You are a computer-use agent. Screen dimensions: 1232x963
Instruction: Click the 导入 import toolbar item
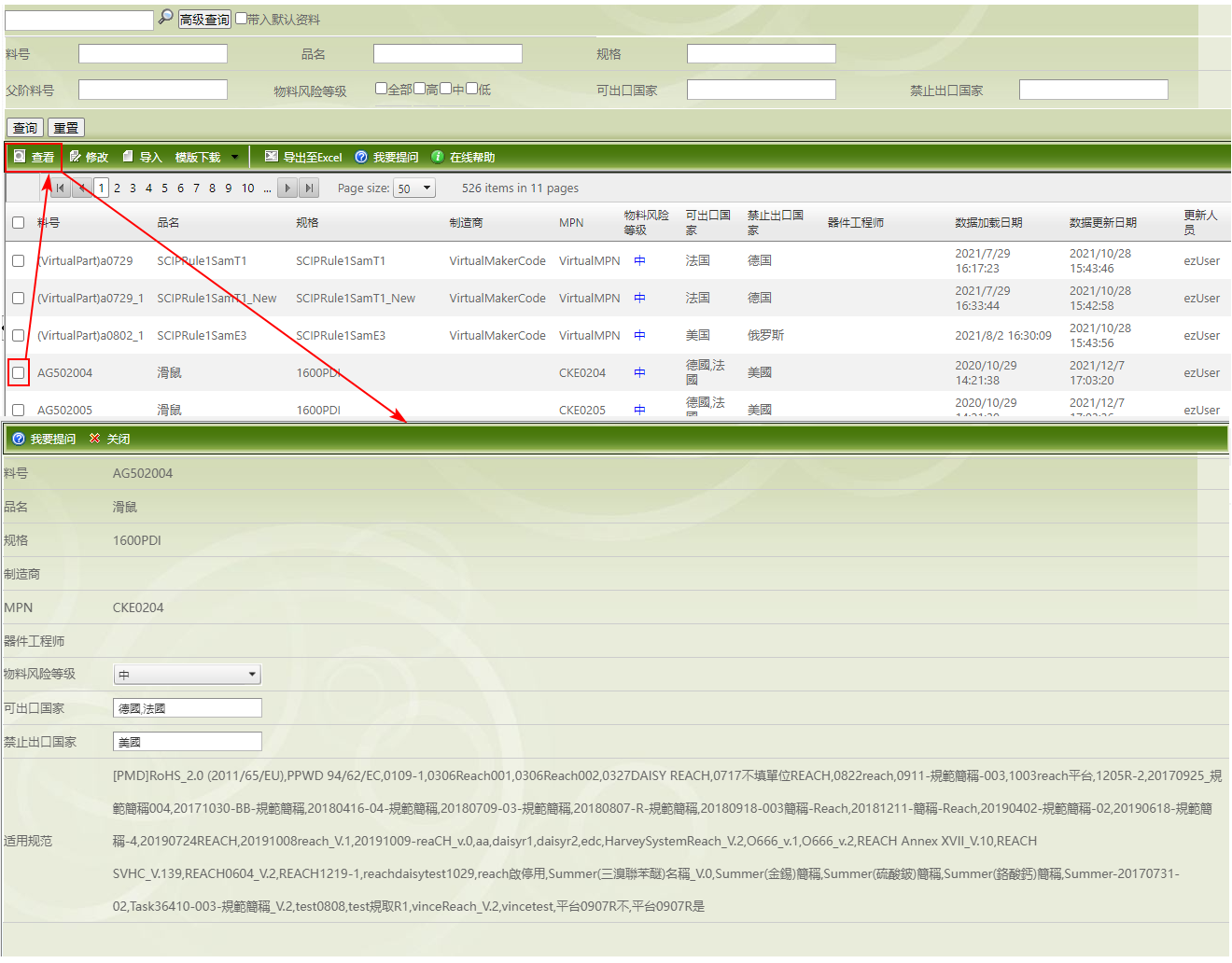point(142,157)
